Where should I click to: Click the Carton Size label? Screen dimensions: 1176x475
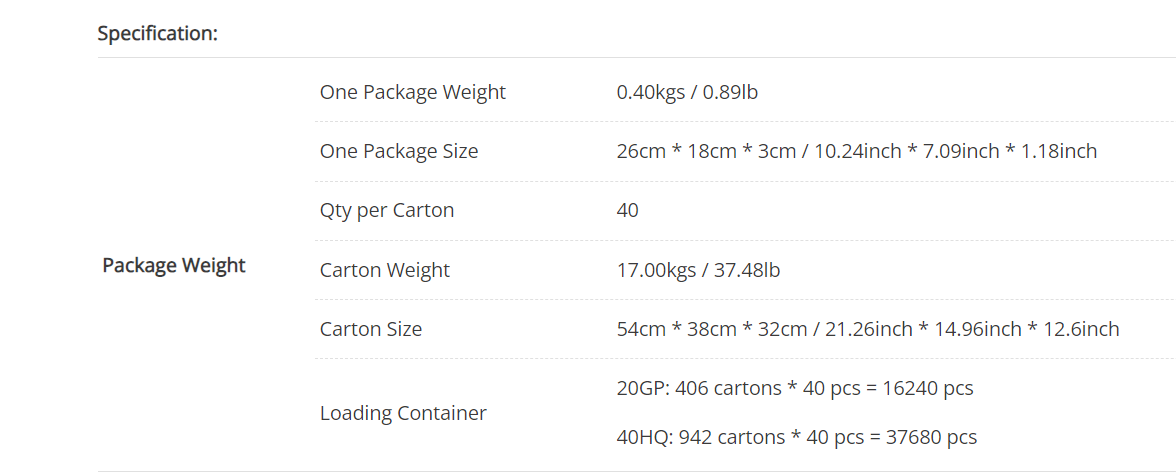pyautogui.click(x=370, y=329)
